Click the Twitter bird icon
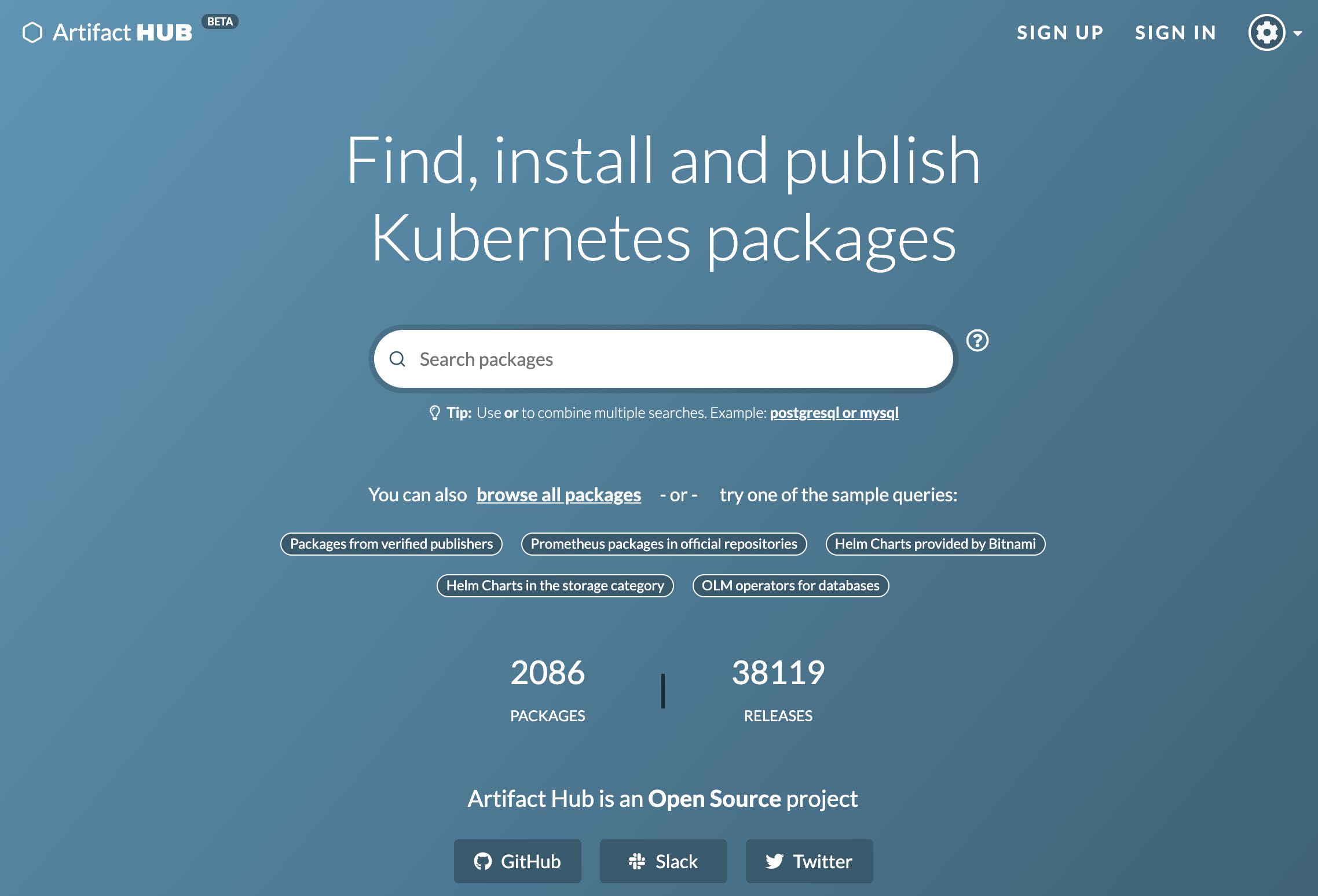The height and width of the screenshot is (896, 1318). pos(774,861)
